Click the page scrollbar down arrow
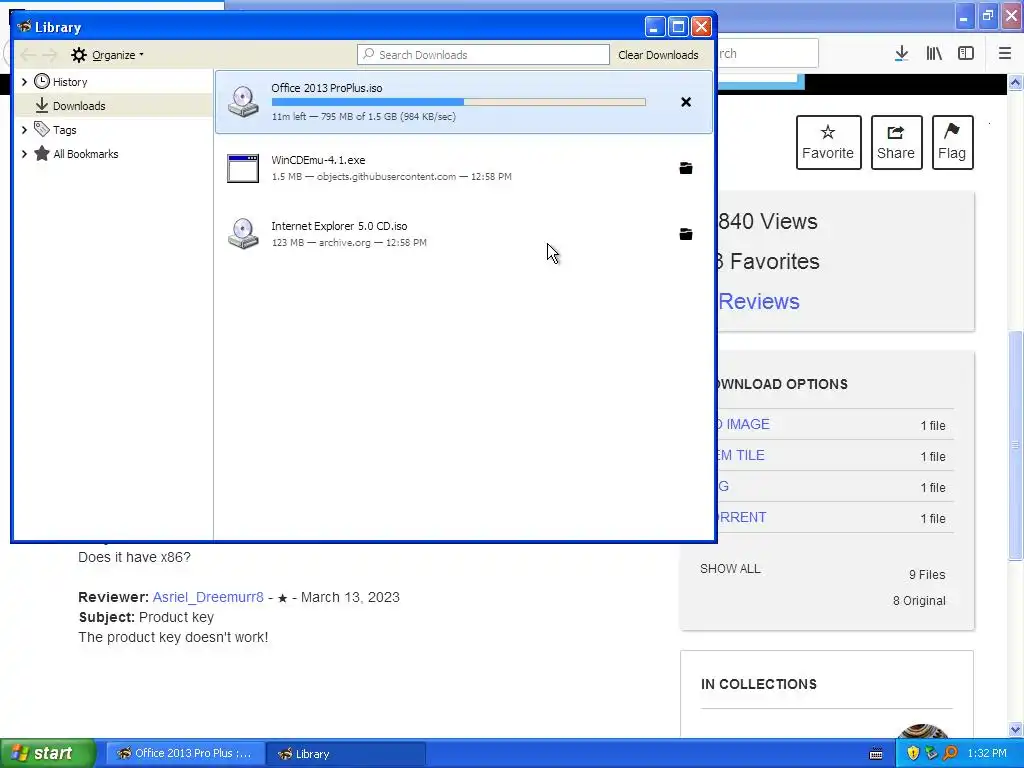The height and width of the screenshot is (768, 1024). pos(1016,729)
